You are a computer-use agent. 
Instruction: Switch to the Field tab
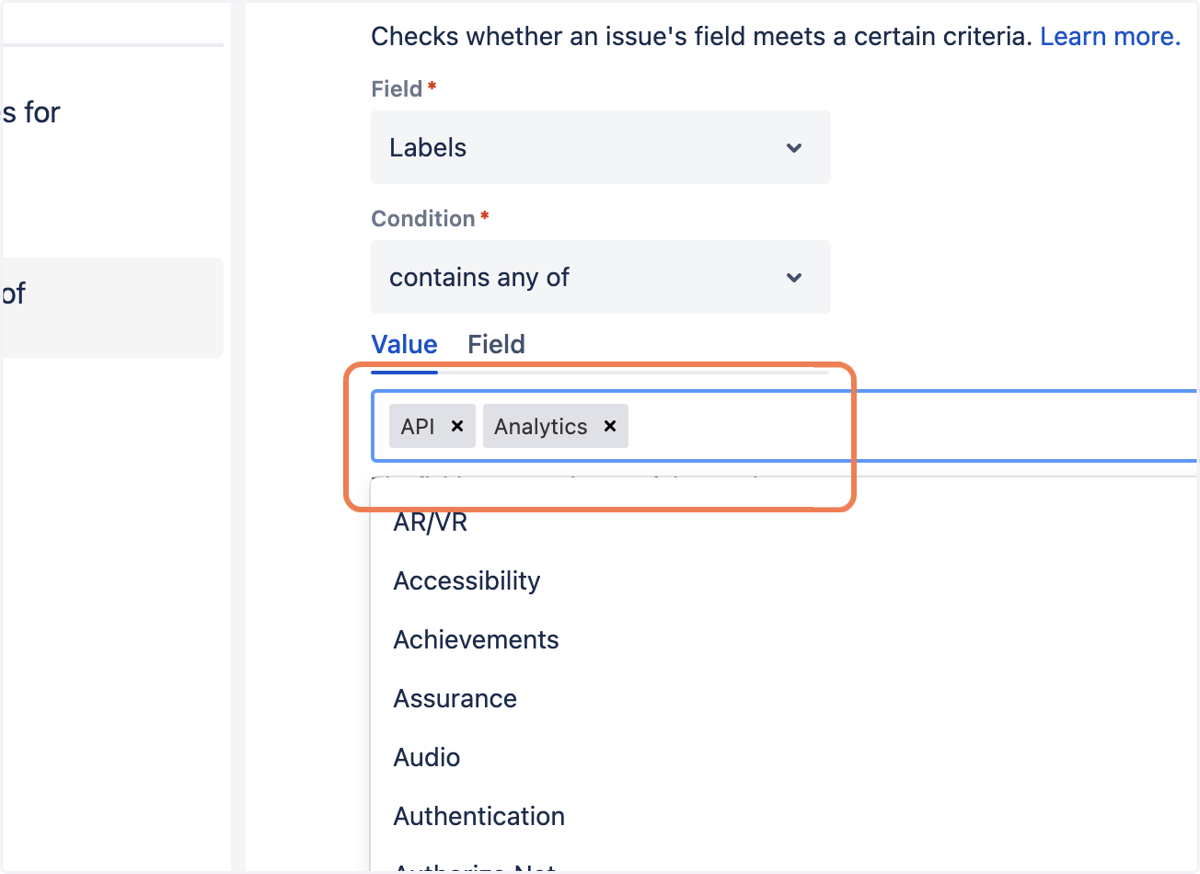[x=496, y=345]
